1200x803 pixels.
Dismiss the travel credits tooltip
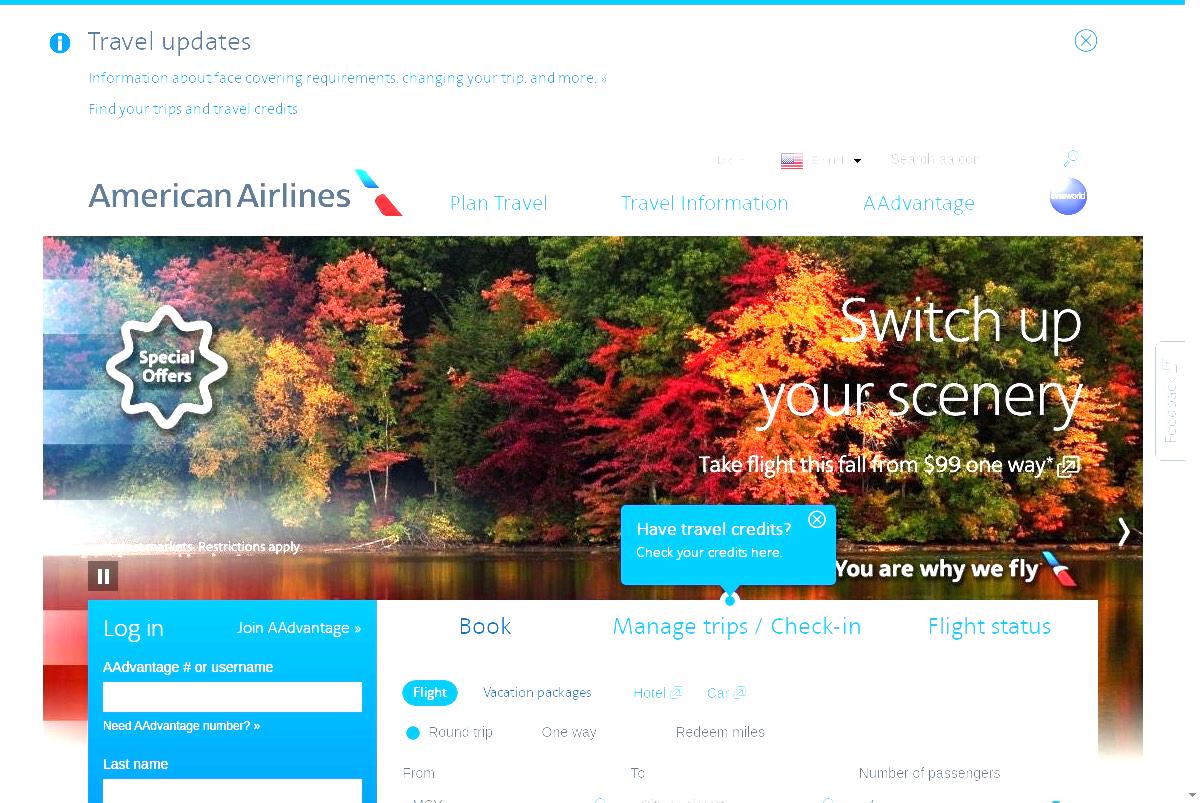coord(817,519)
